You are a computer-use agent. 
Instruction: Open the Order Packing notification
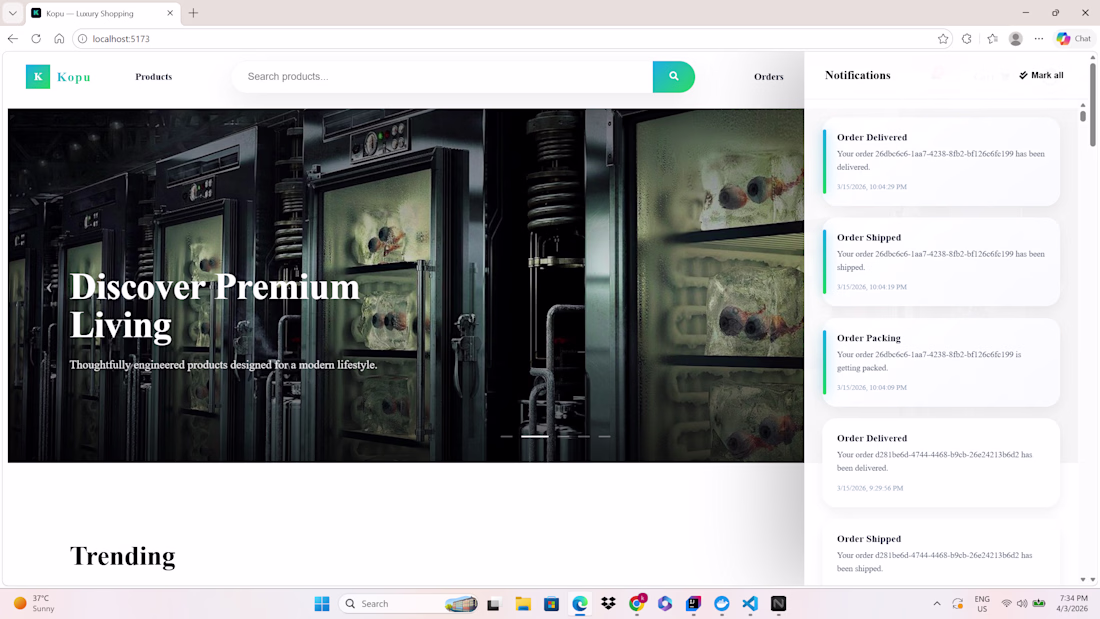click(x=941, y=362)
